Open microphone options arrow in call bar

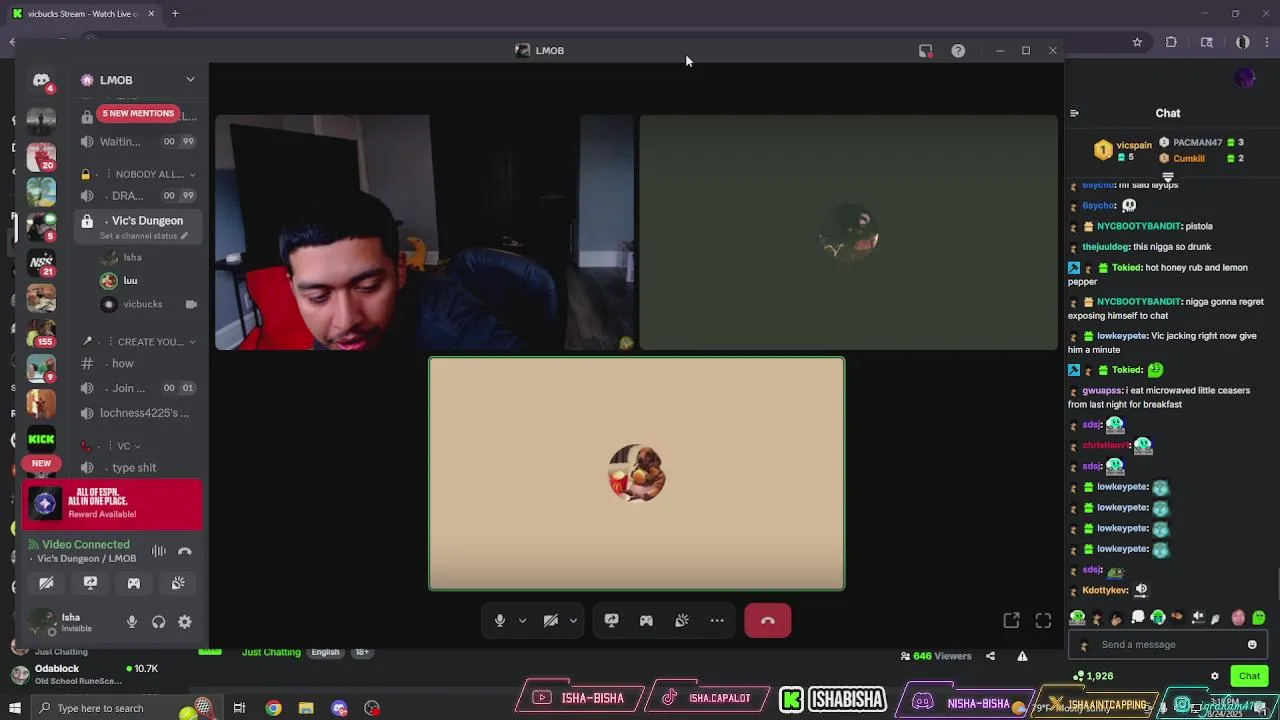[x=522, y=621]
